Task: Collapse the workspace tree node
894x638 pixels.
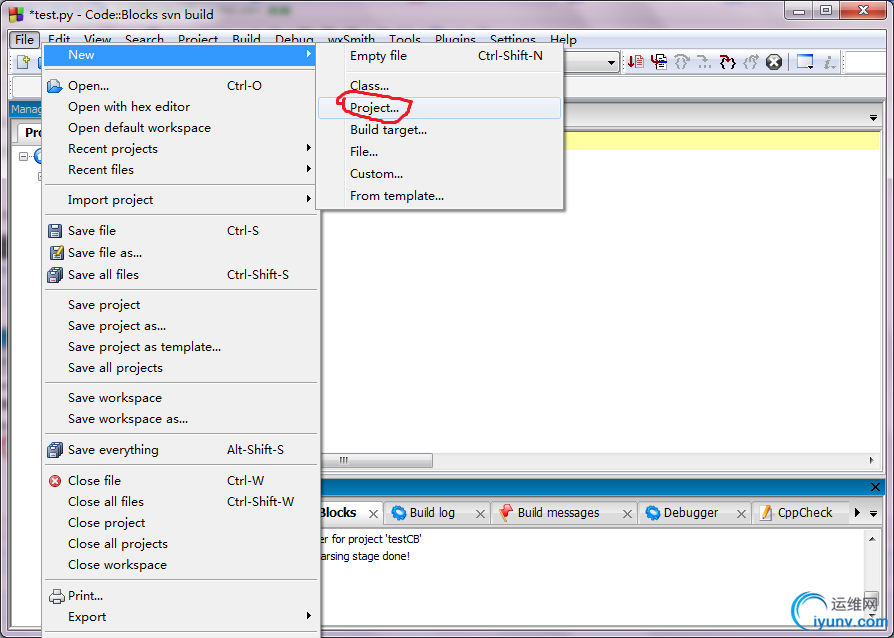Action: coord(23,156)
